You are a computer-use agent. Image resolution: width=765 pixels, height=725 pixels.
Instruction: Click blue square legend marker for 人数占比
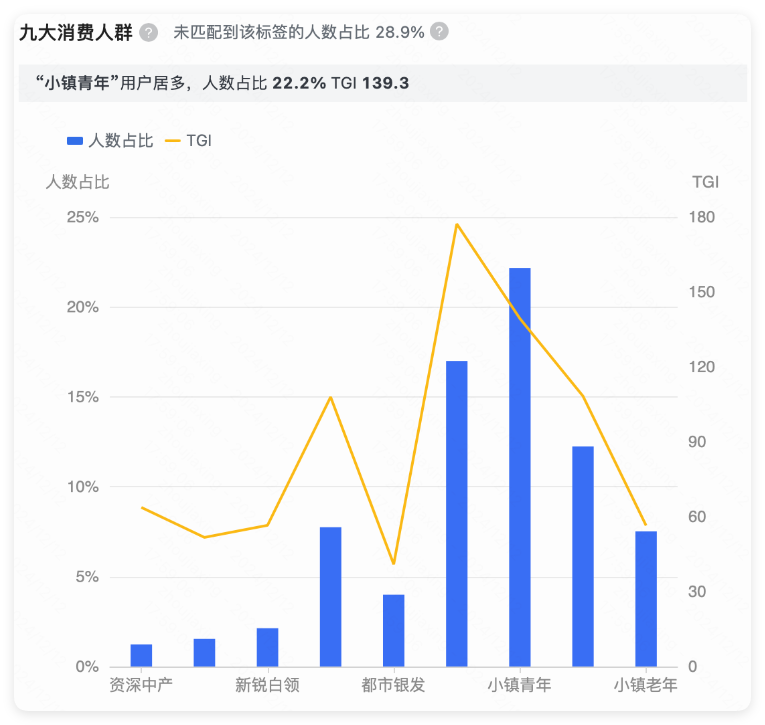pos(75,141)
